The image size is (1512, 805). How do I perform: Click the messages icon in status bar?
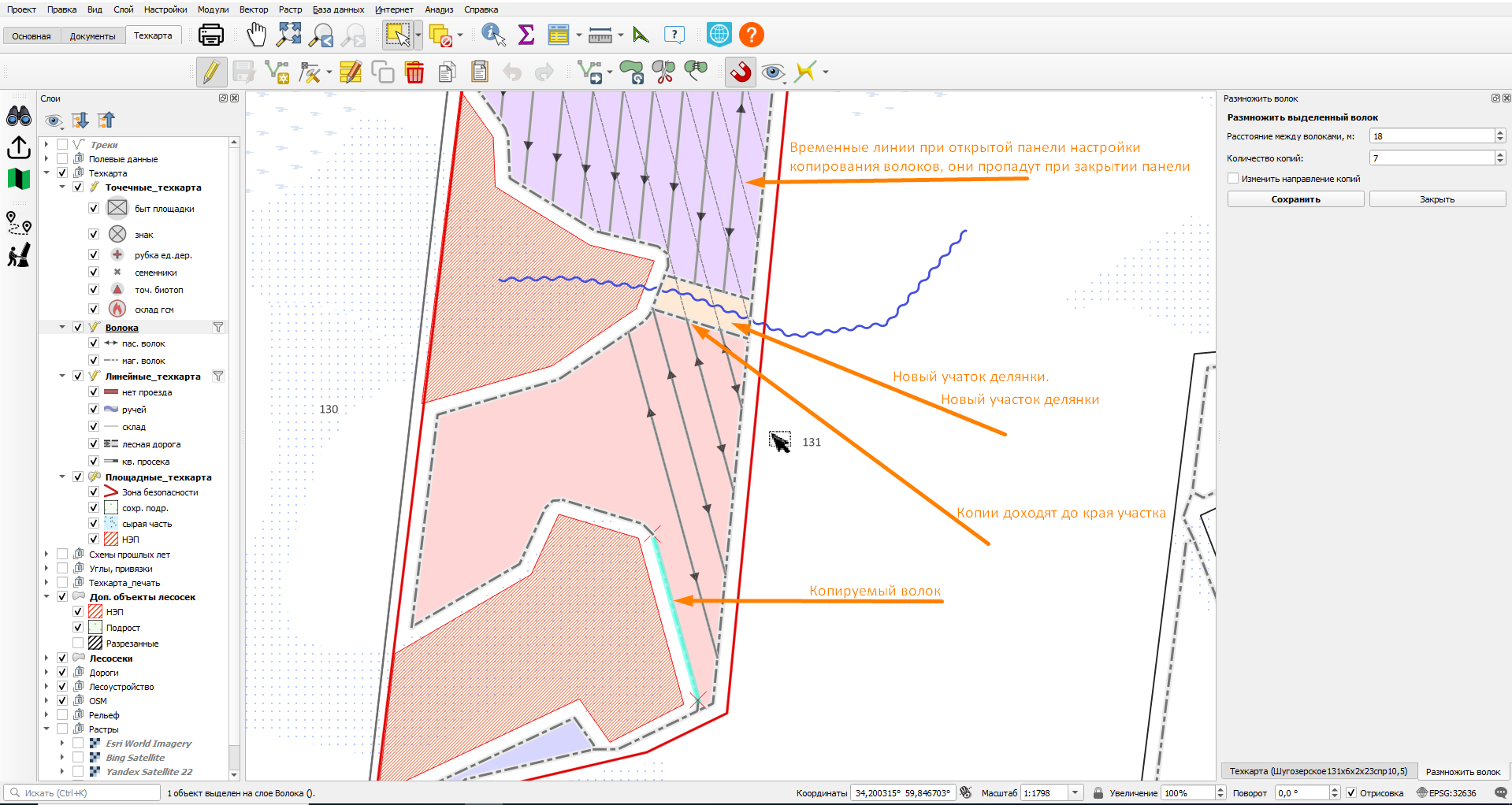1501,793
